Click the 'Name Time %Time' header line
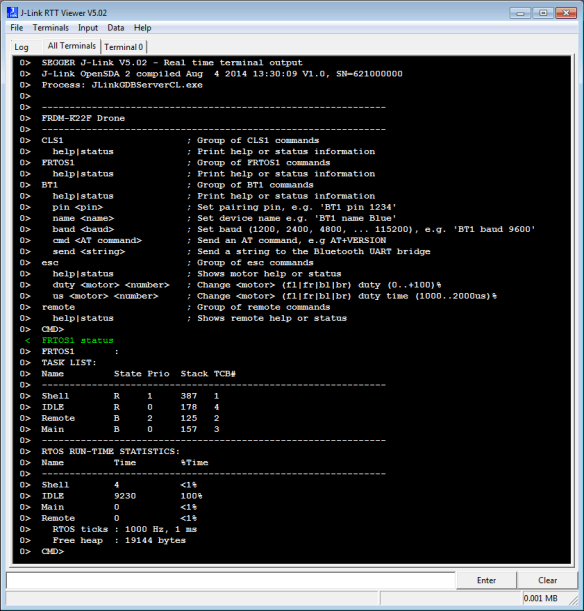 (125, 463)
